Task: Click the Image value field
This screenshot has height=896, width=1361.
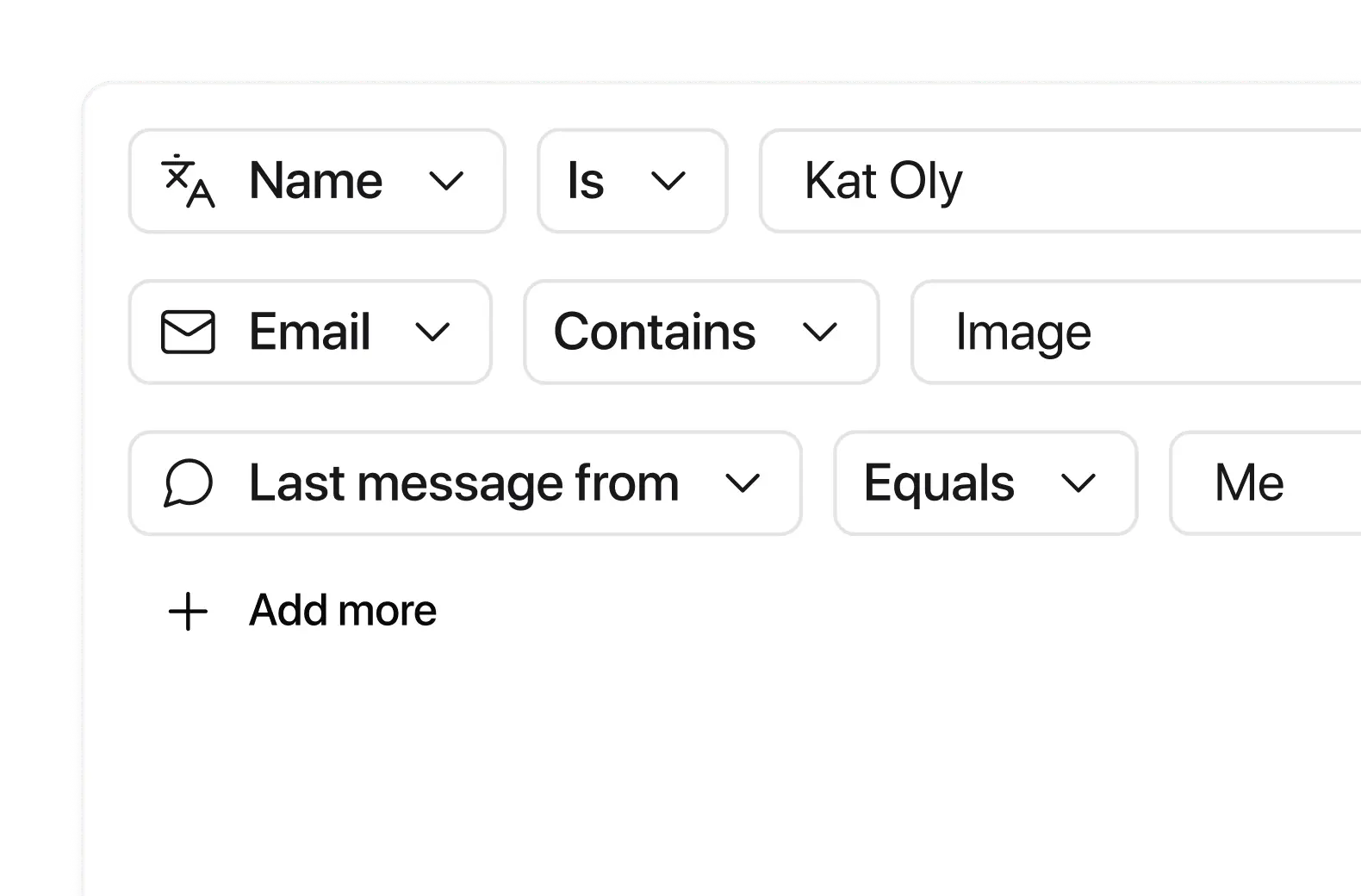Action: tap(1137, 333)
